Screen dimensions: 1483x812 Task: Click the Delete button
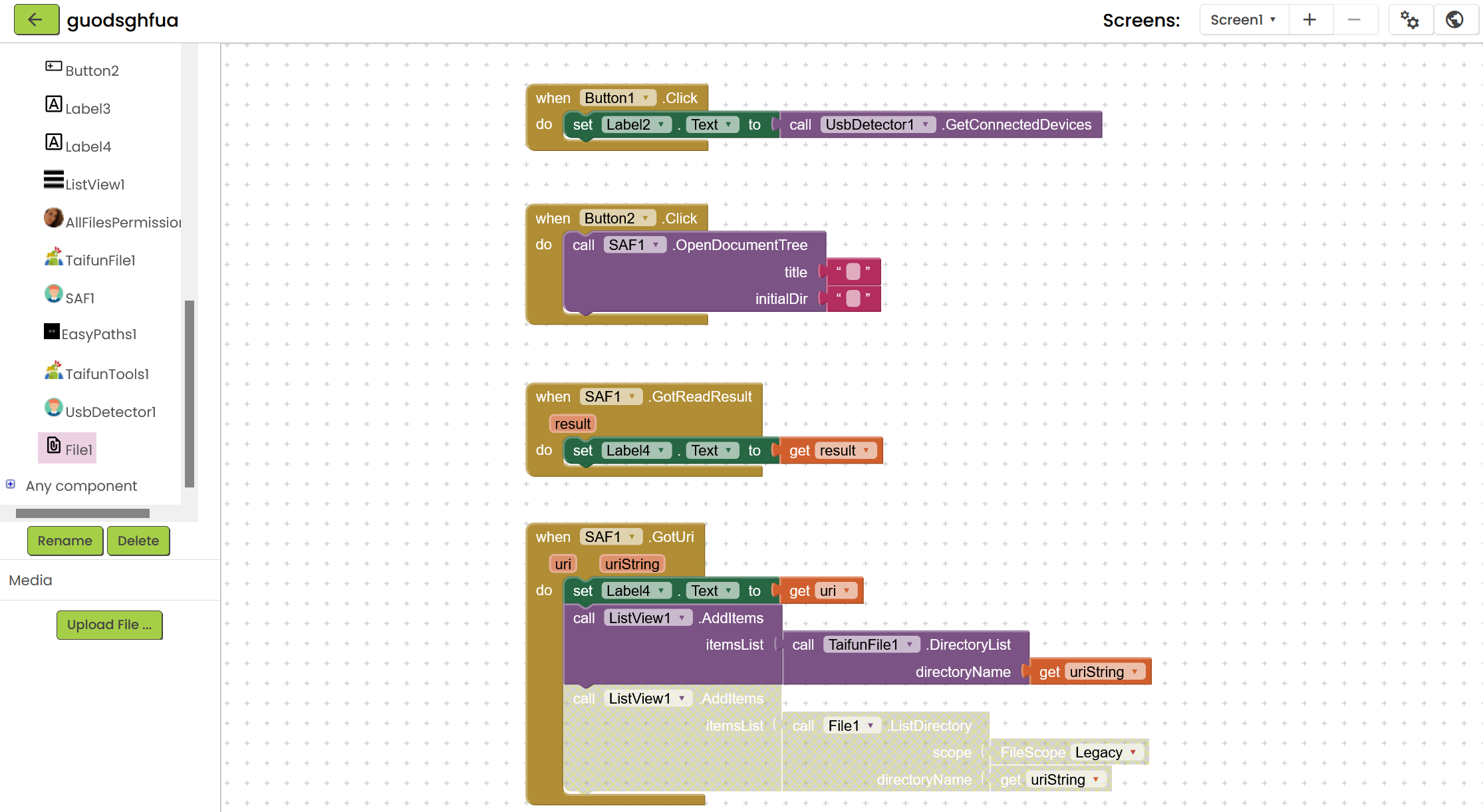click(x=138, y=541)
